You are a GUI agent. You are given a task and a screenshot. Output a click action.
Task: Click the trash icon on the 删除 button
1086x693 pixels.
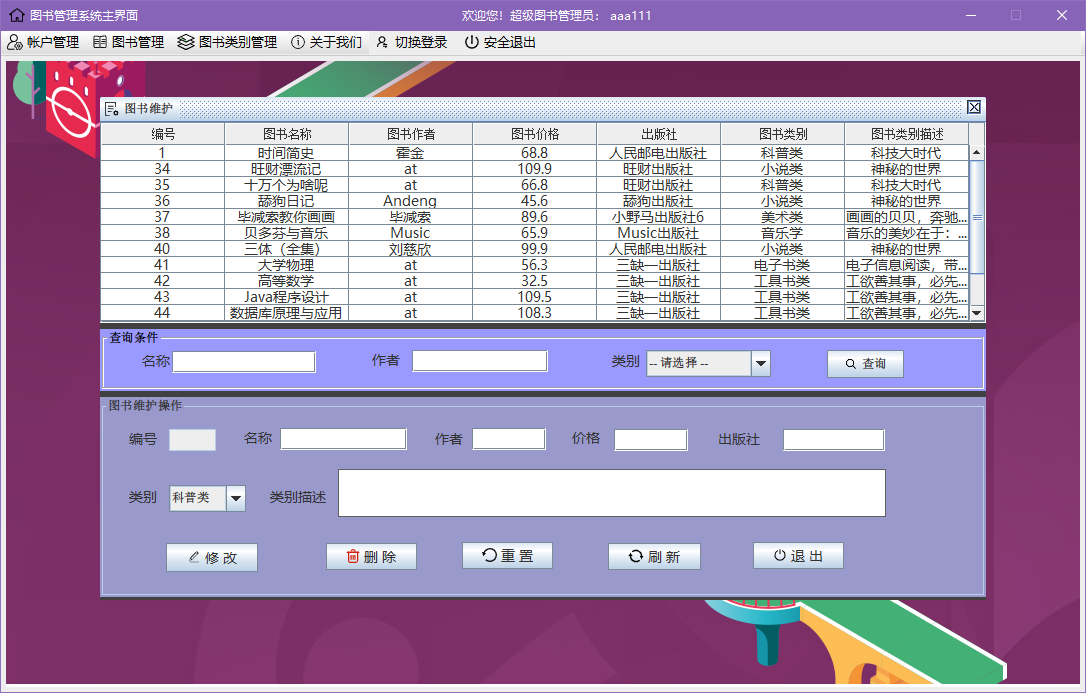353,556
